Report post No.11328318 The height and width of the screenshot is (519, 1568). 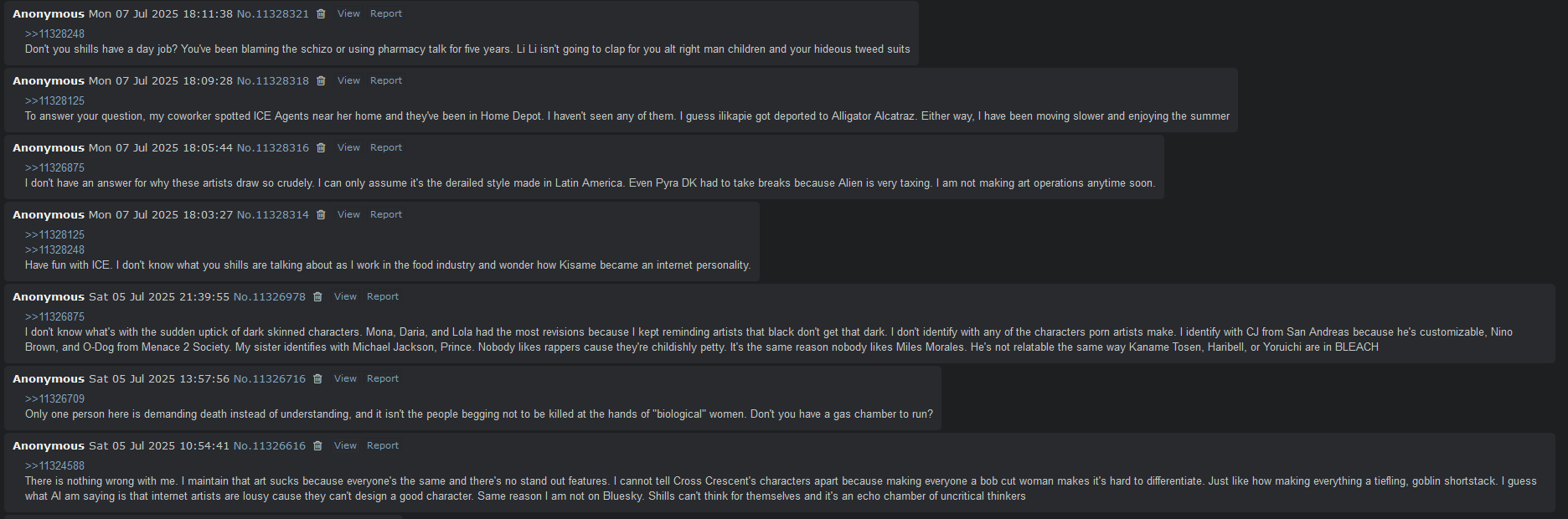pos(386,81)
